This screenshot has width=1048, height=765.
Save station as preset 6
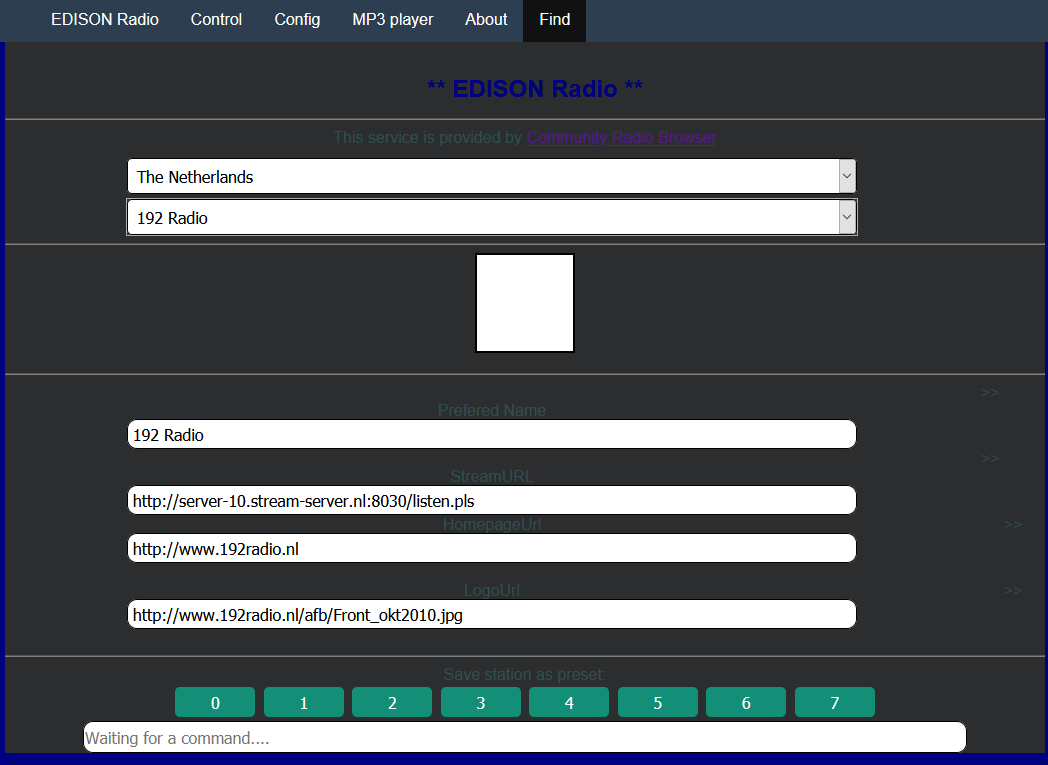746,702
